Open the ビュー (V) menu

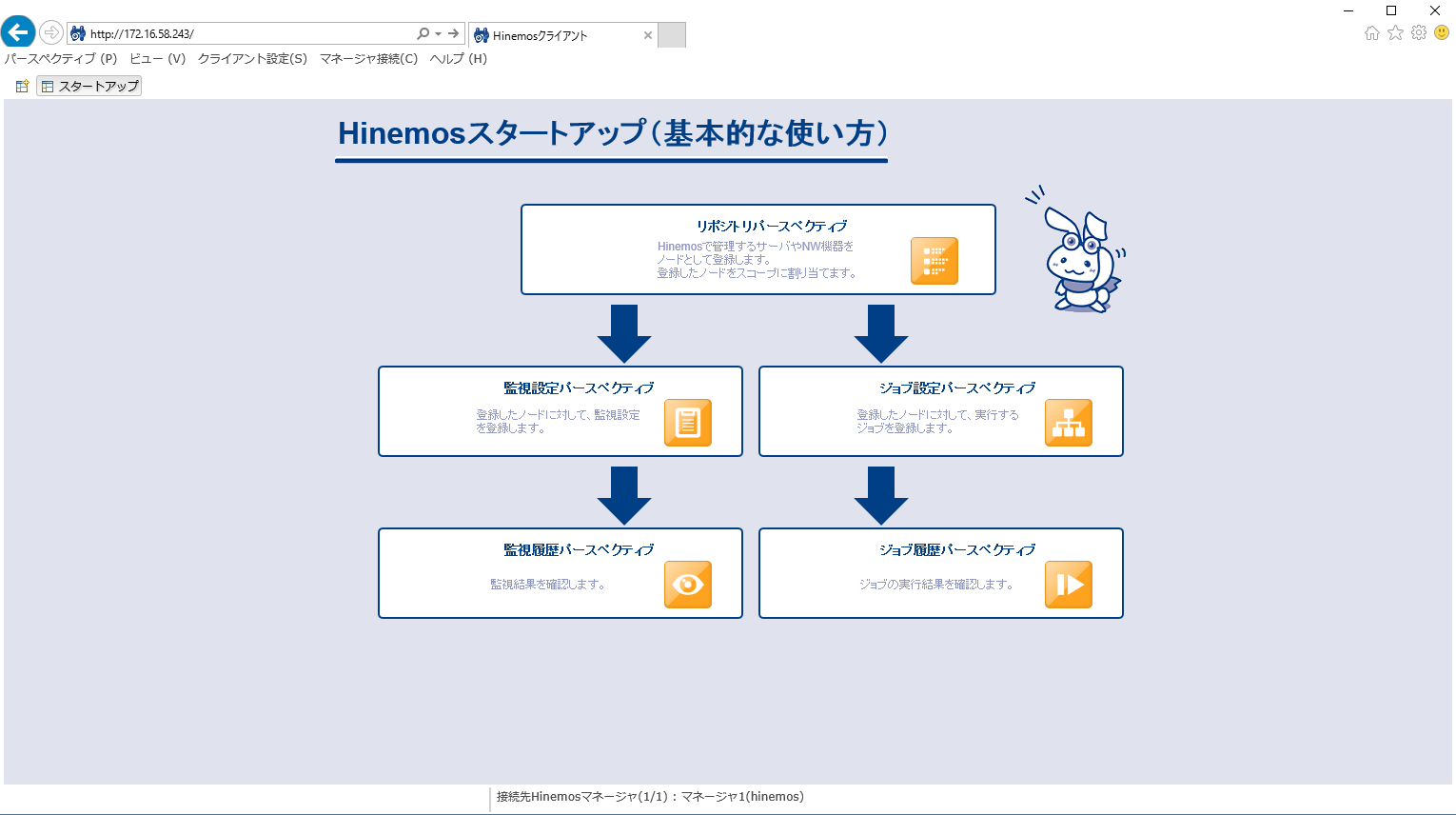pos(158,59)
